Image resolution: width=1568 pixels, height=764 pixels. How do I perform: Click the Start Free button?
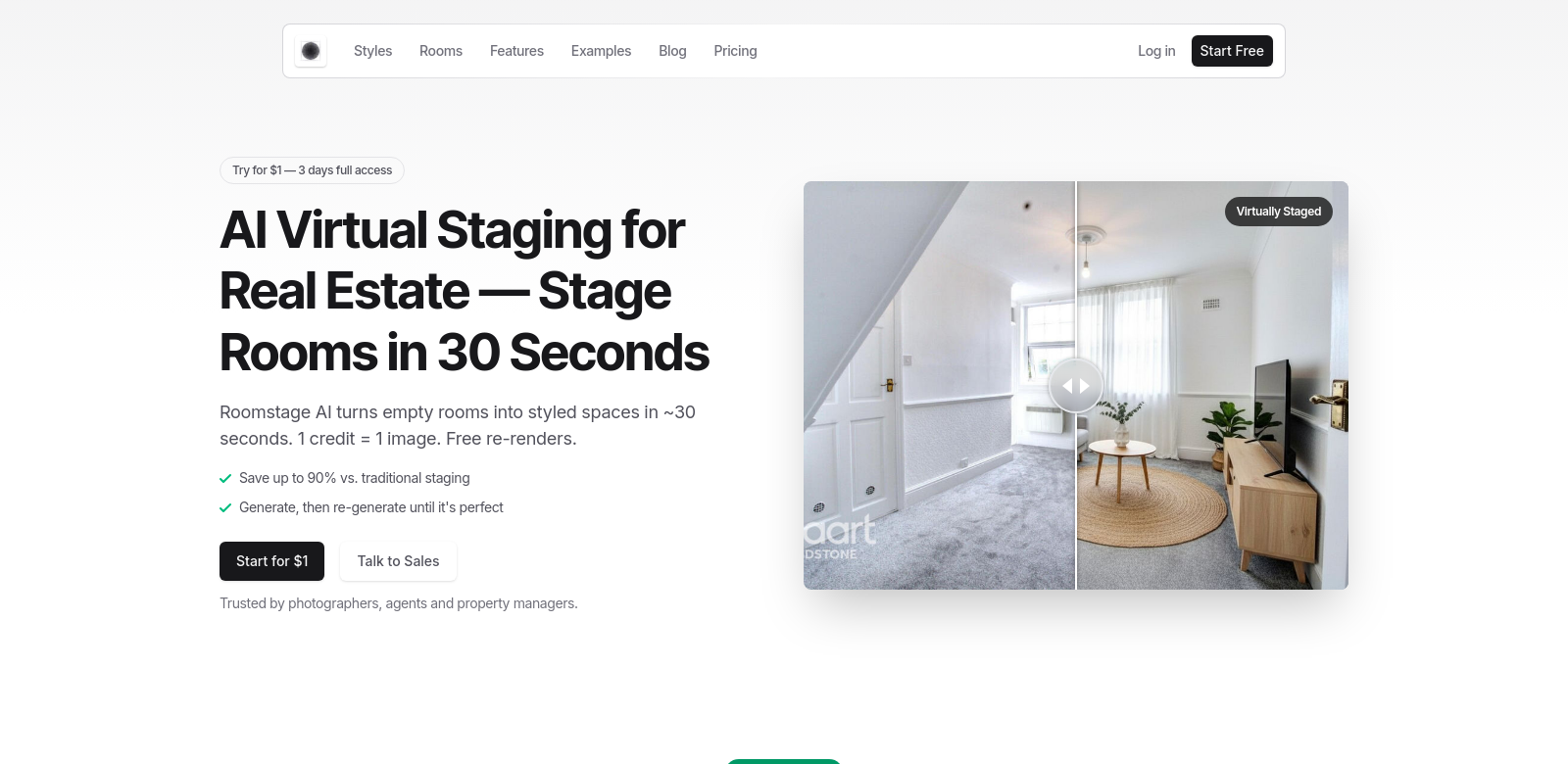(1232, 51)
